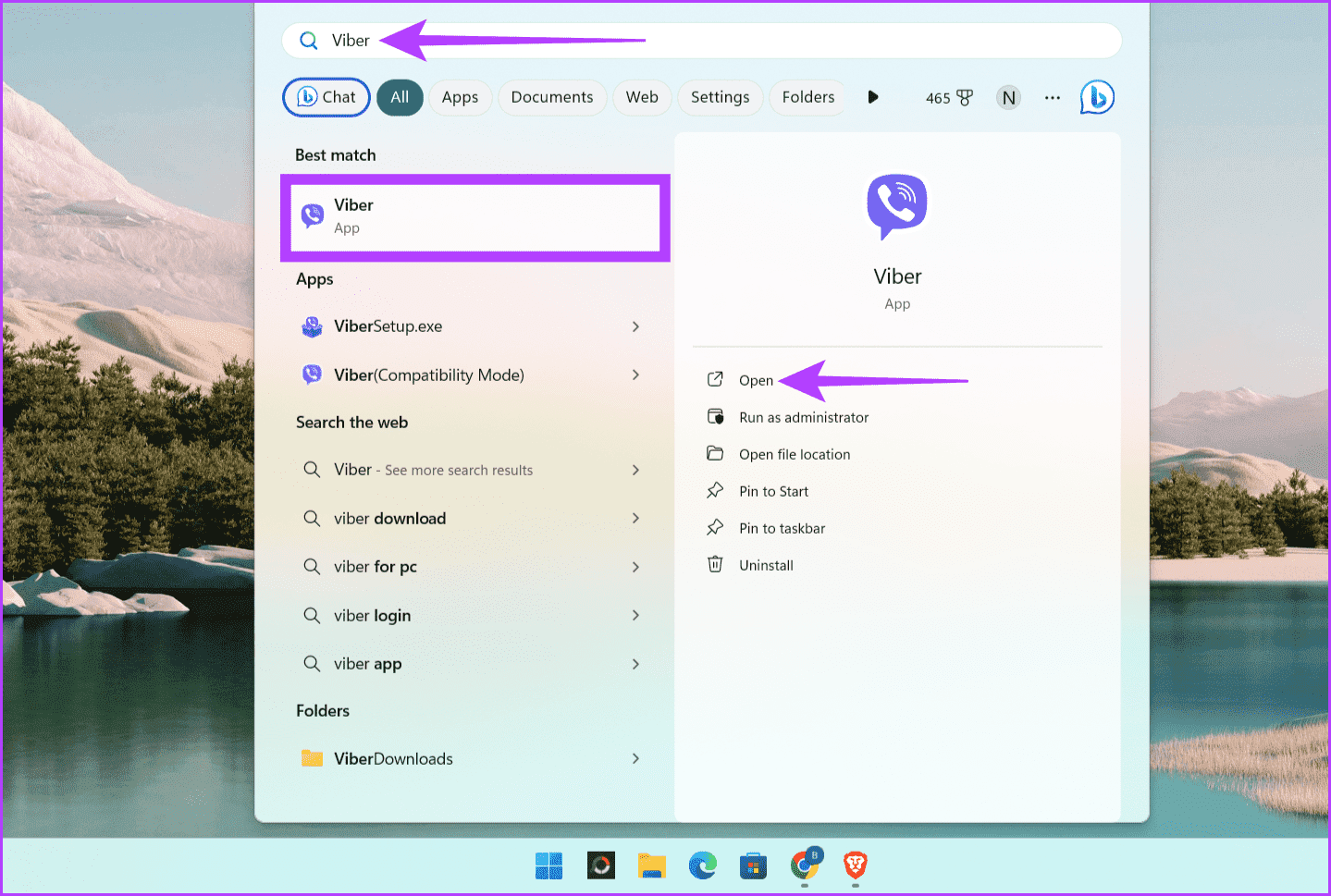Click the Run as administrator shield icon
The height and width of the screenshot is (896, 1331).
pos(715,417)
